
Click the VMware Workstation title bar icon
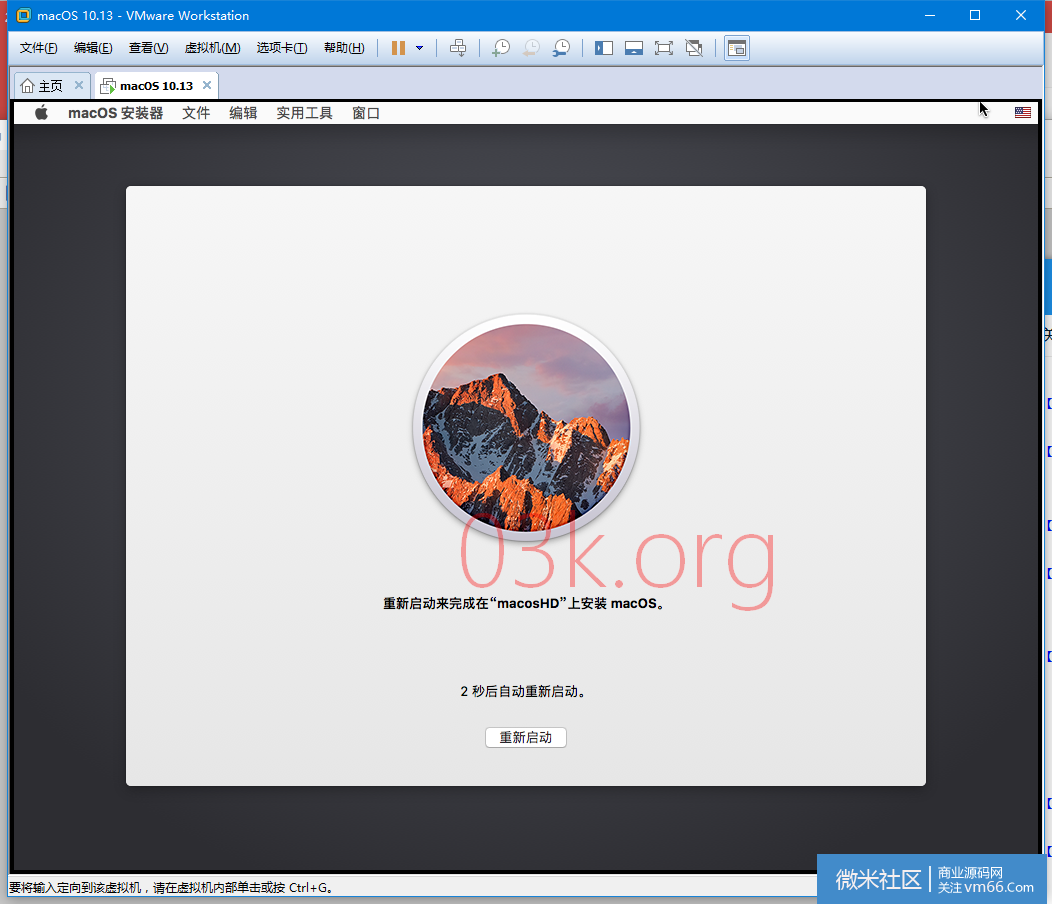(x=23, y=15)
